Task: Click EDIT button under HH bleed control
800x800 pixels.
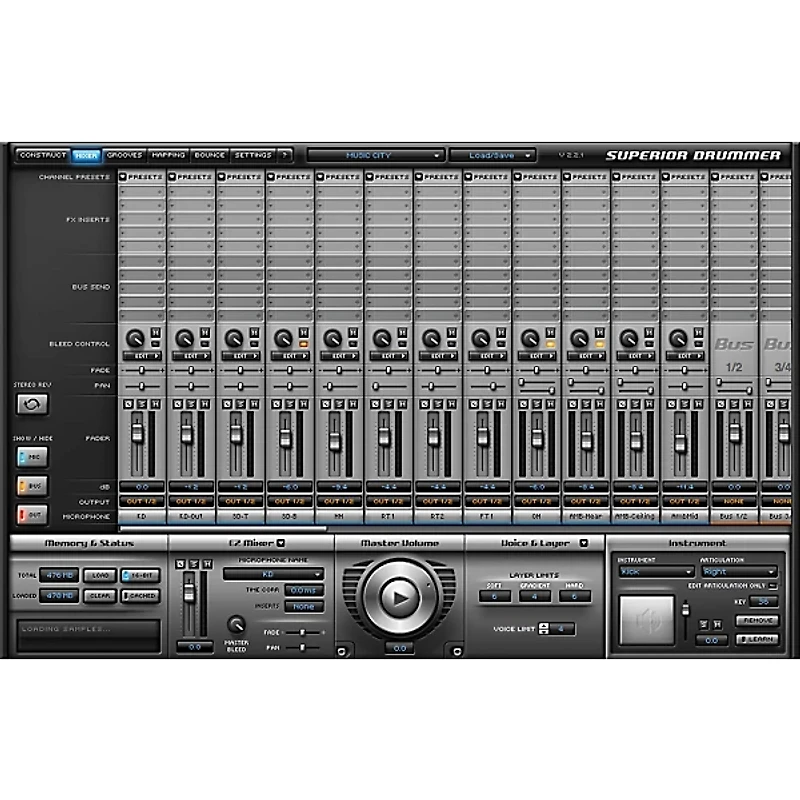Action: [339, 356]
